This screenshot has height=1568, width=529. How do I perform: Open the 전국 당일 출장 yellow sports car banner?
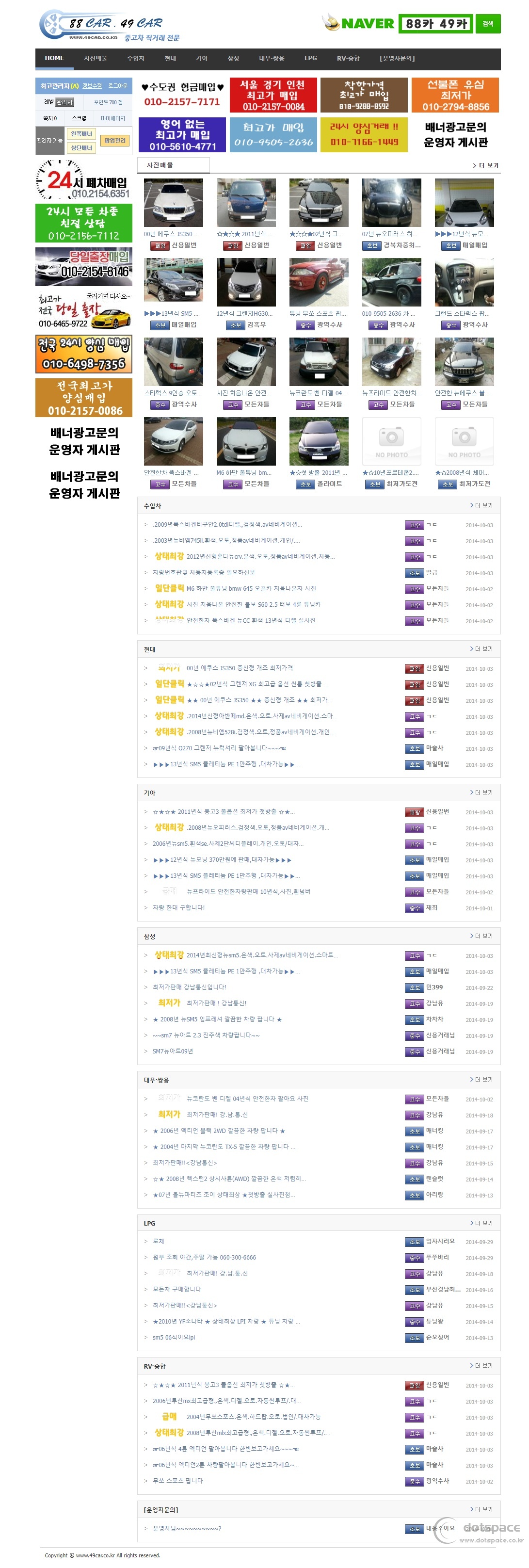point(83,310)
